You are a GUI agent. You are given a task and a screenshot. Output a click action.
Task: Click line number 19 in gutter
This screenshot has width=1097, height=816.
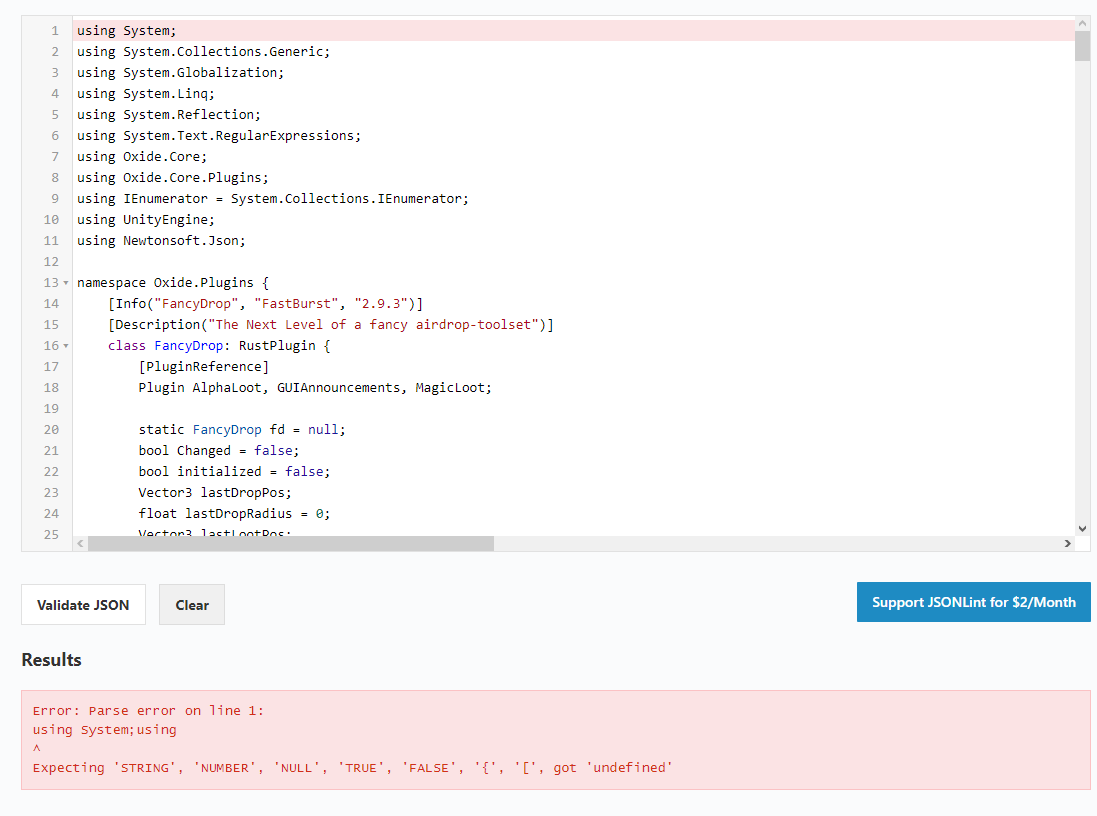click(51, 409)
